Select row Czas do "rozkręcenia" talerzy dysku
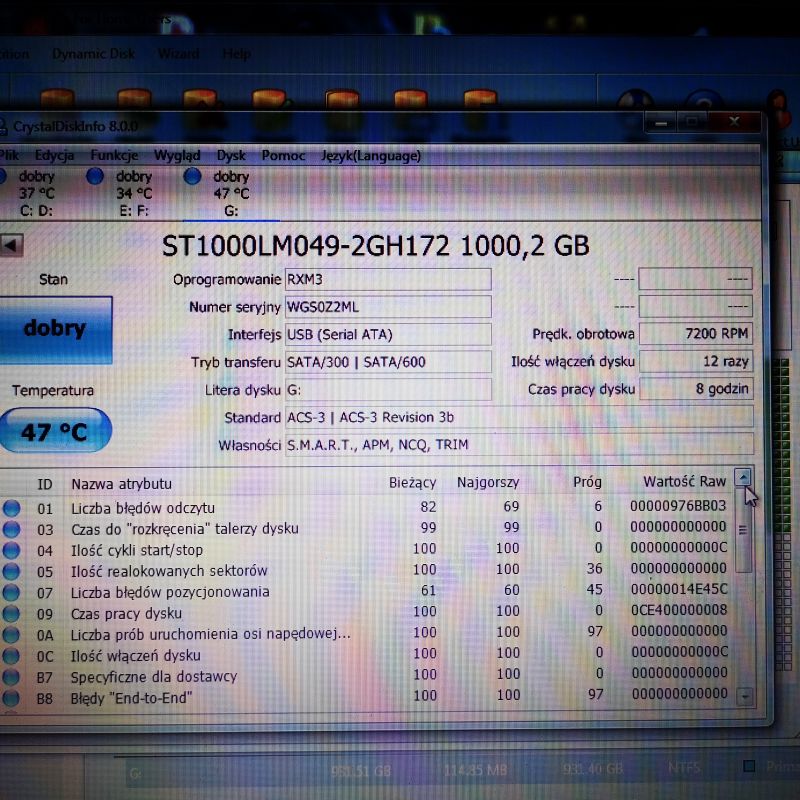Viewport: 800px width, 800px height. pos(367,528)
